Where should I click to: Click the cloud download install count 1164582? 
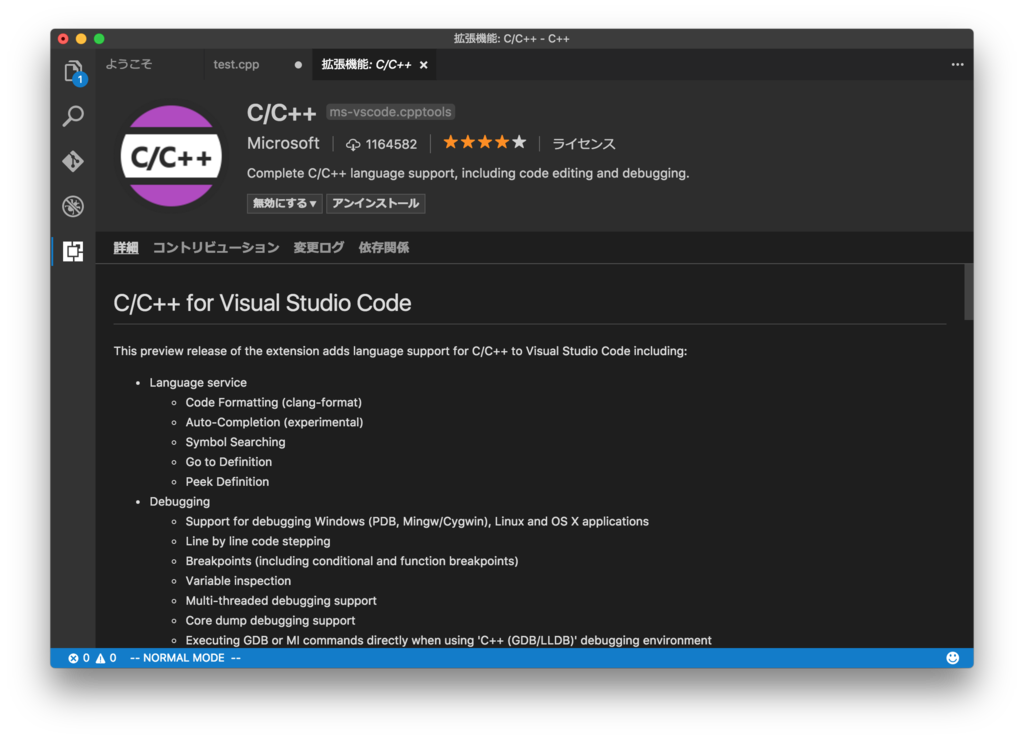point(381,144)
